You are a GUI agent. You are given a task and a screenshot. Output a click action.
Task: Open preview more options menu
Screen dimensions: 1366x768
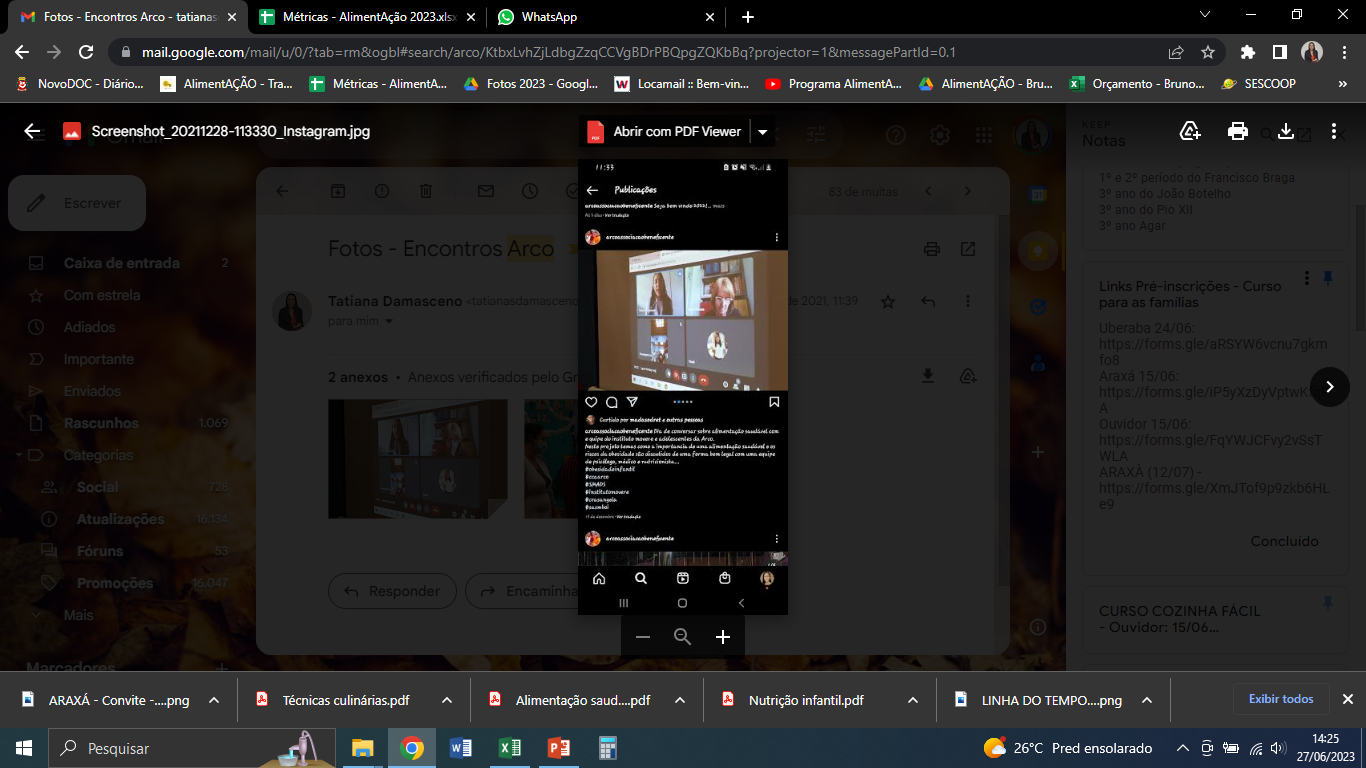click(1334, 131)
